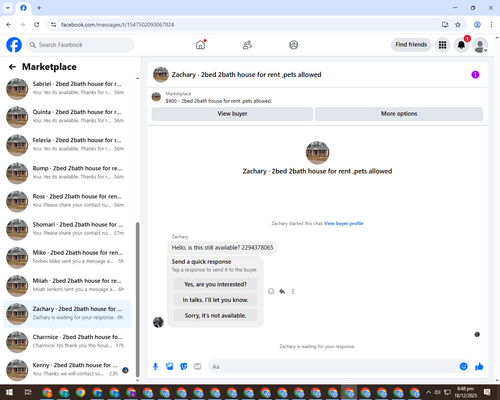
Task: Open emoji picker in message box
Action: click(x=464, y=367)
